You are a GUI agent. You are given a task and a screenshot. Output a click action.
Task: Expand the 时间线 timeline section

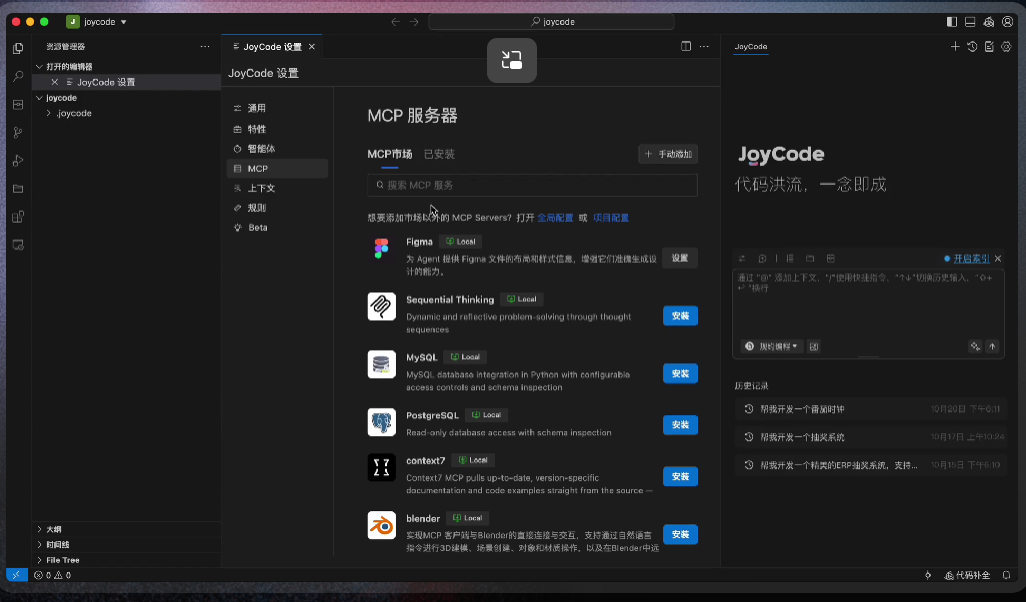click(x=39, y=544)
